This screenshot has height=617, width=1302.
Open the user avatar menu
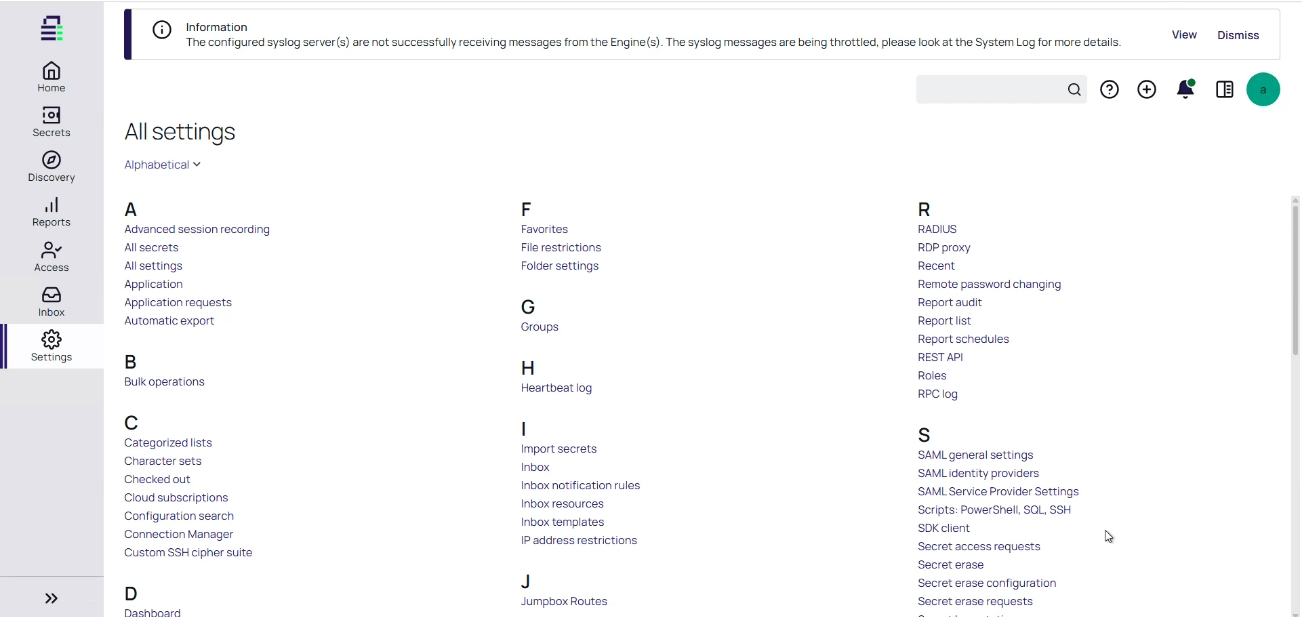[1263, 90]
